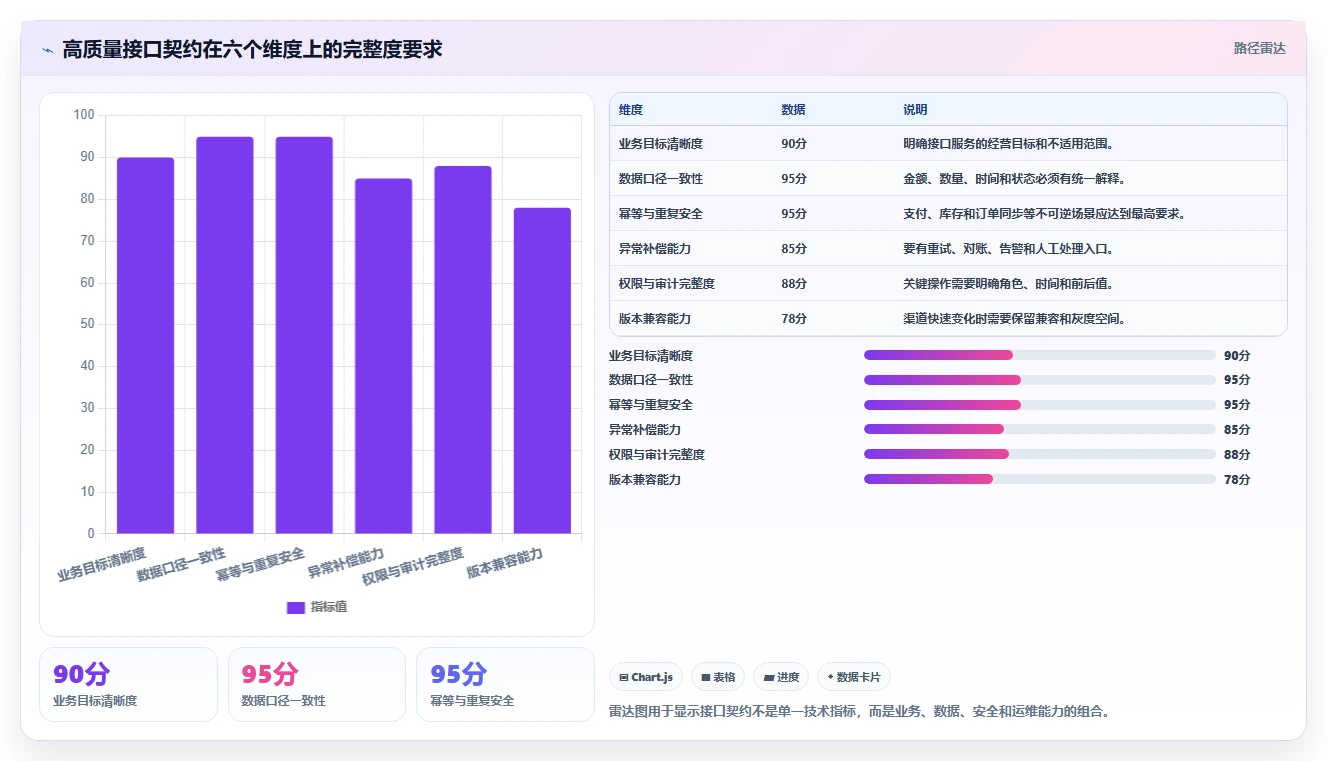
Task: Open the 95分 幂等与重复安全 data card
Action: click(x=505, y=684)
